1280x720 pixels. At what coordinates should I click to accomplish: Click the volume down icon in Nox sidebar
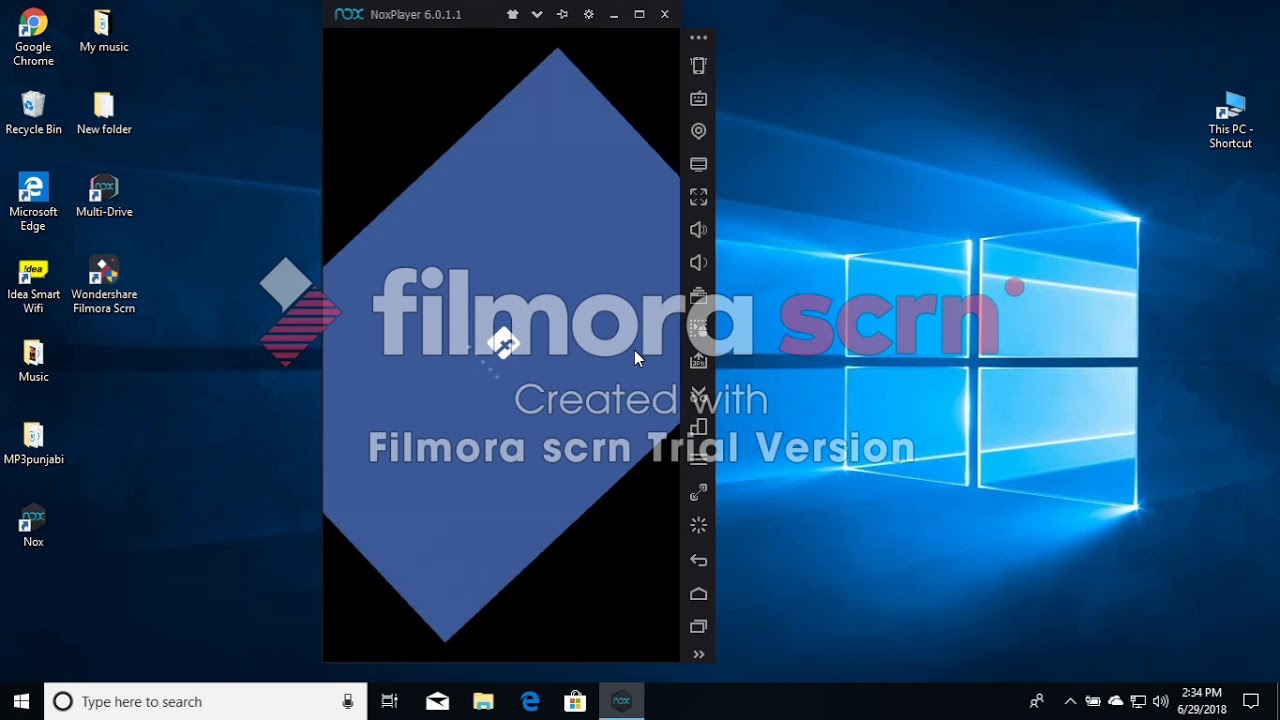click(698, 263)
